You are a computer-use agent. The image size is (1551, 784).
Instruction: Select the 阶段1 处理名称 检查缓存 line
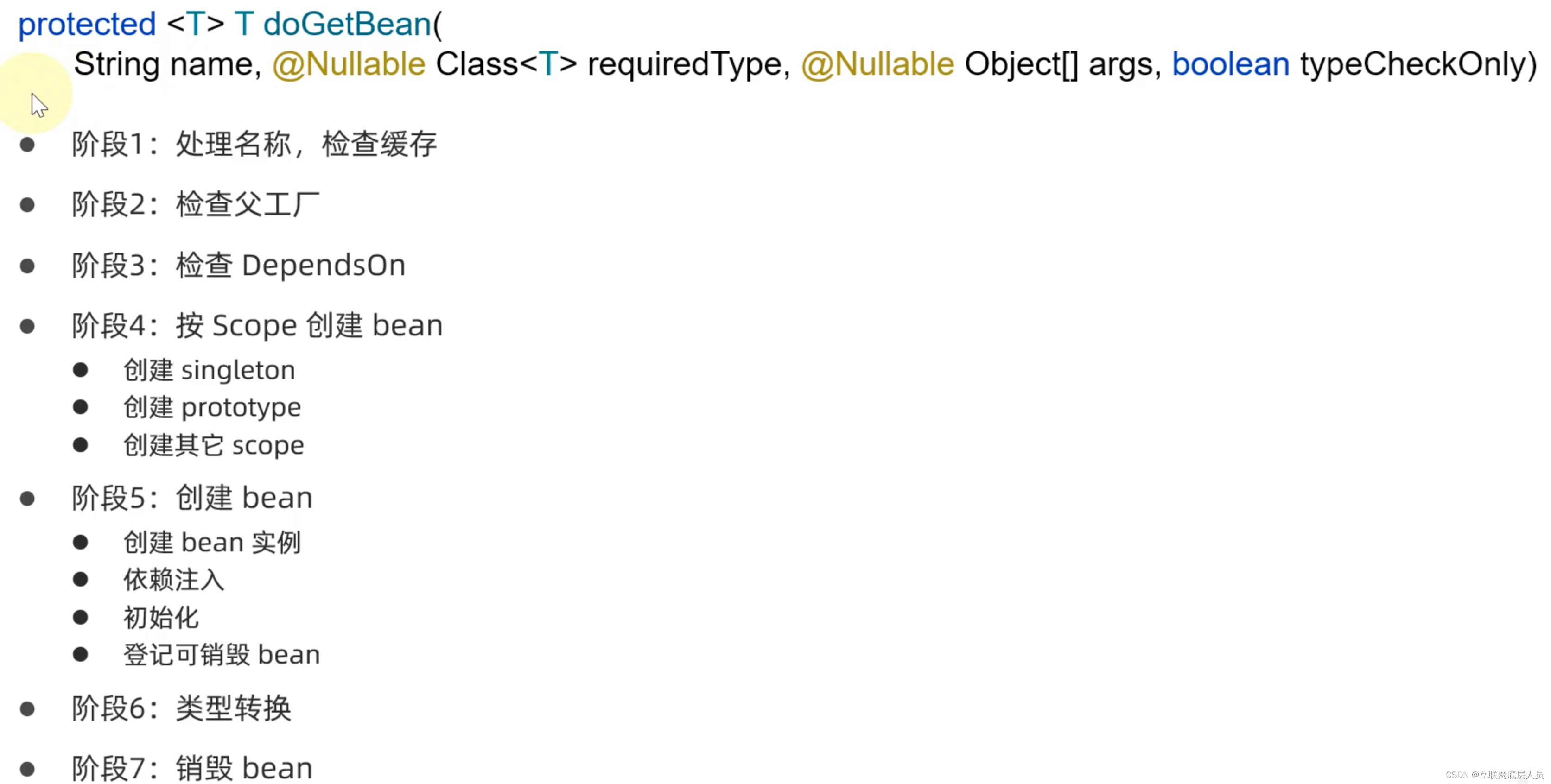coord(254,145)
